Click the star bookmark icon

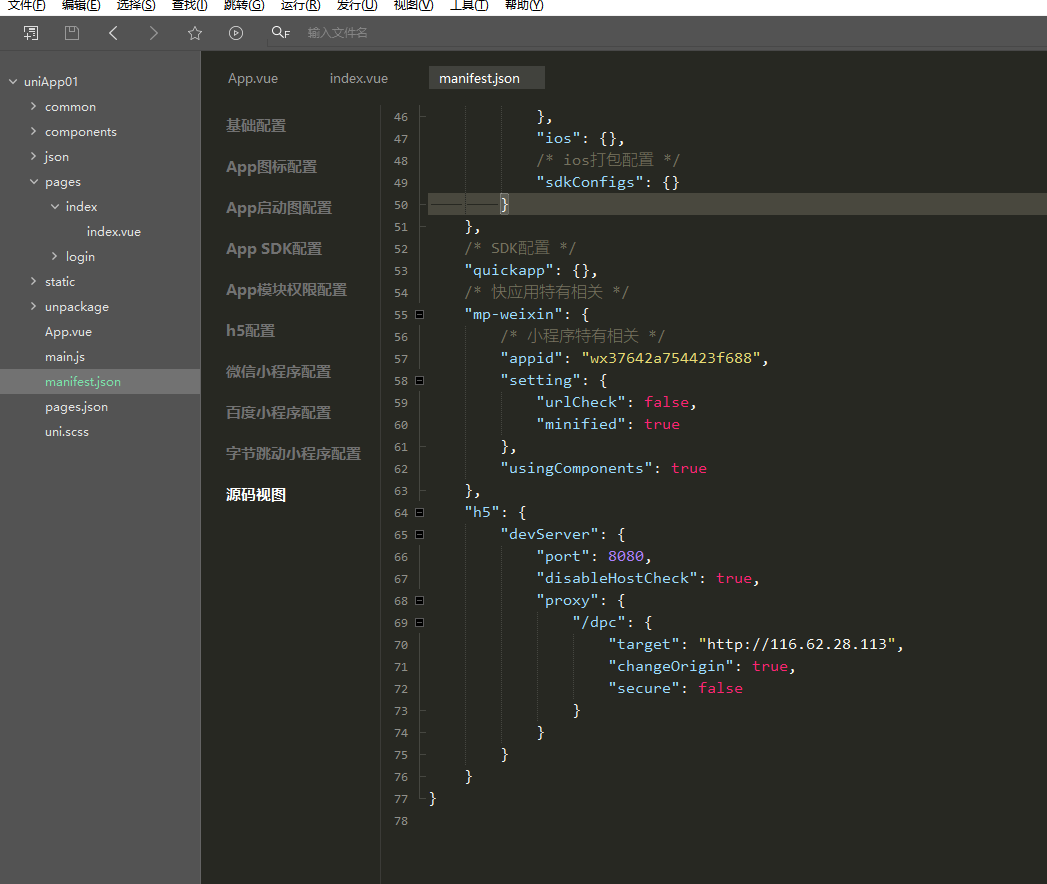pyautogui.click(x=195, y=33)
